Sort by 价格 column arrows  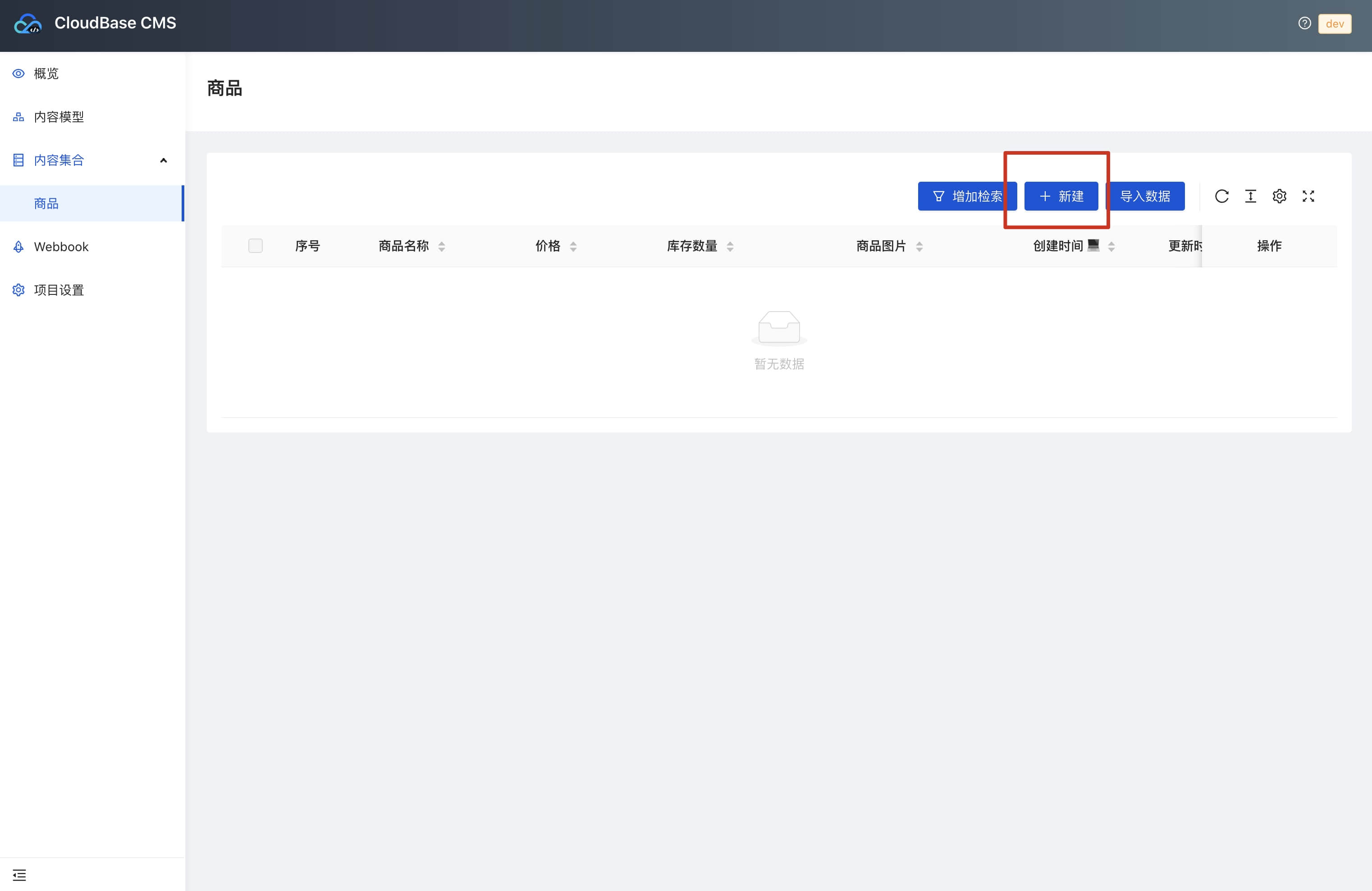(573, 246)
